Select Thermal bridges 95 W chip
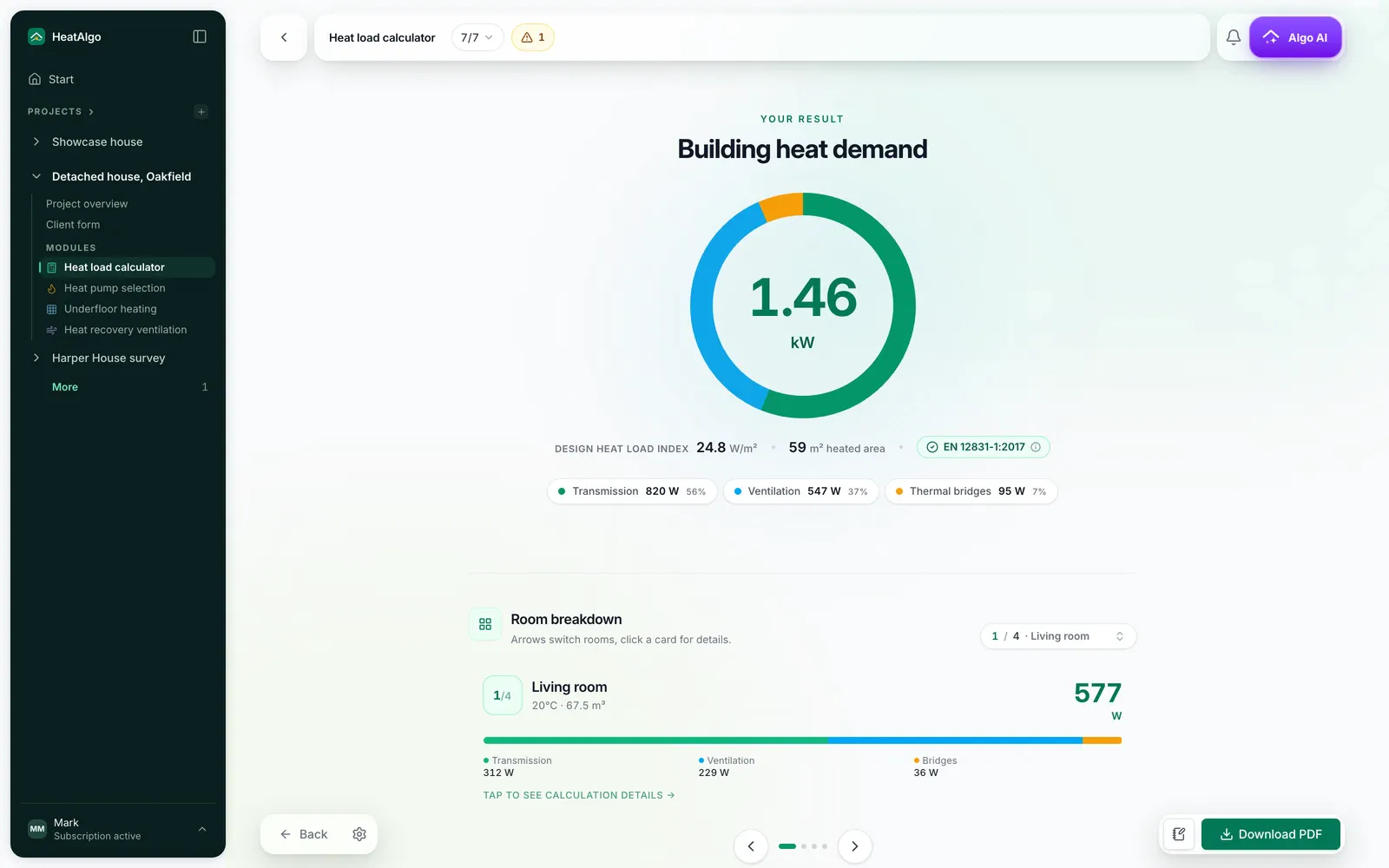 click(x=971, y=491)
